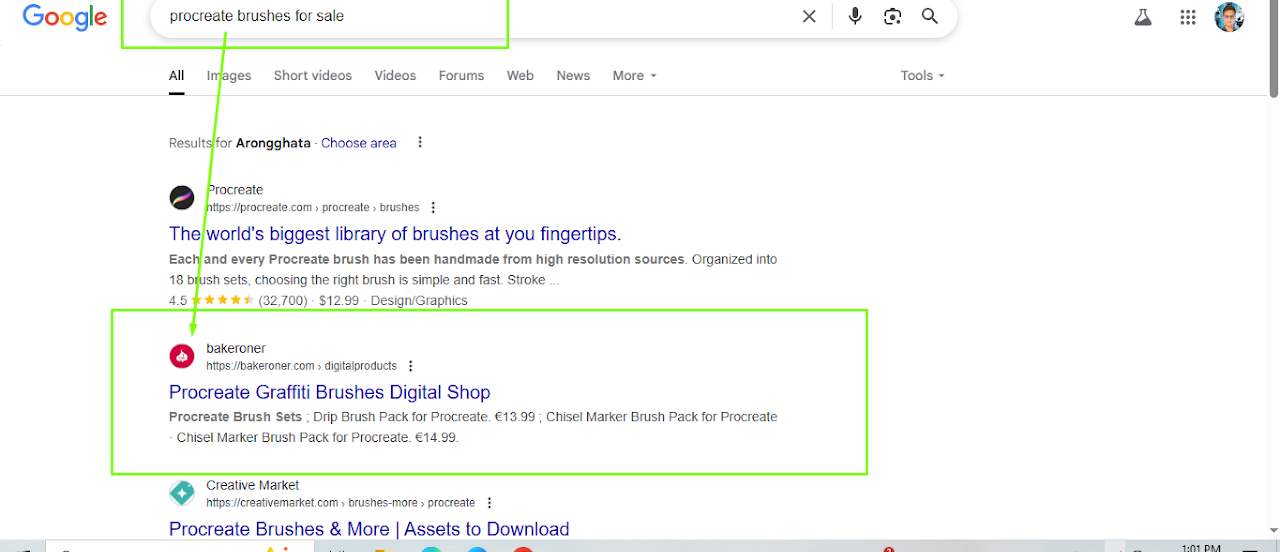Open the Google account profile picture
1280x552 pixels.
point(1229,17)
